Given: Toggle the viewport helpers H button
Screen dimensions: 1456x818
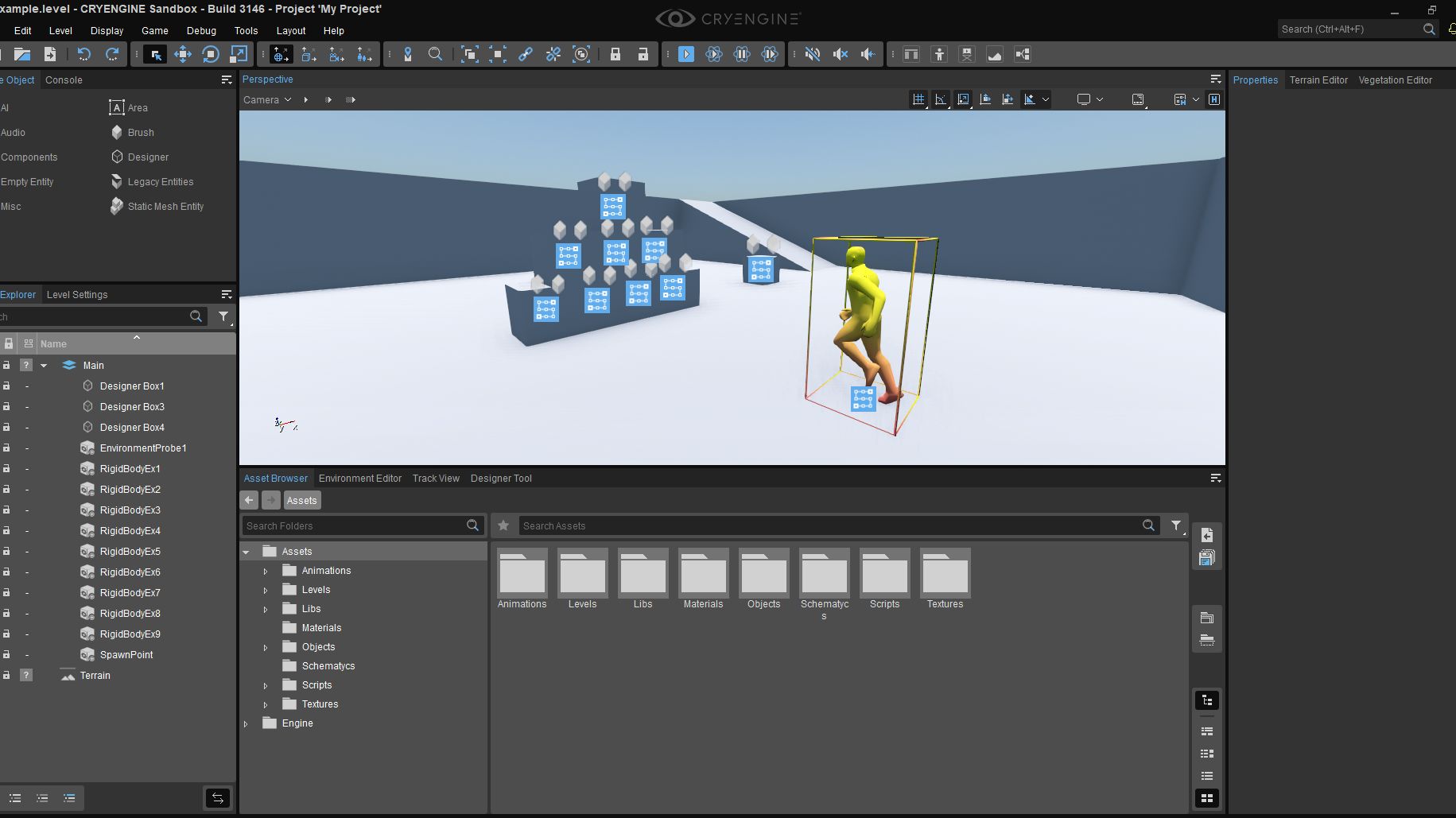Looking at the screenshot, I should [1214, 99].
